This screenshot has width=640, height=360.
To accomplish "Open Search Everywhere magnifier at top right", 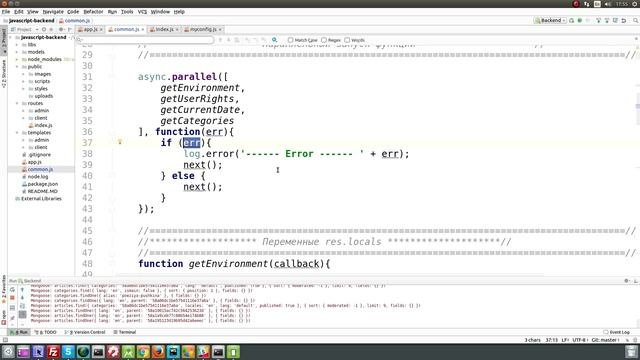I will point(636,20).
